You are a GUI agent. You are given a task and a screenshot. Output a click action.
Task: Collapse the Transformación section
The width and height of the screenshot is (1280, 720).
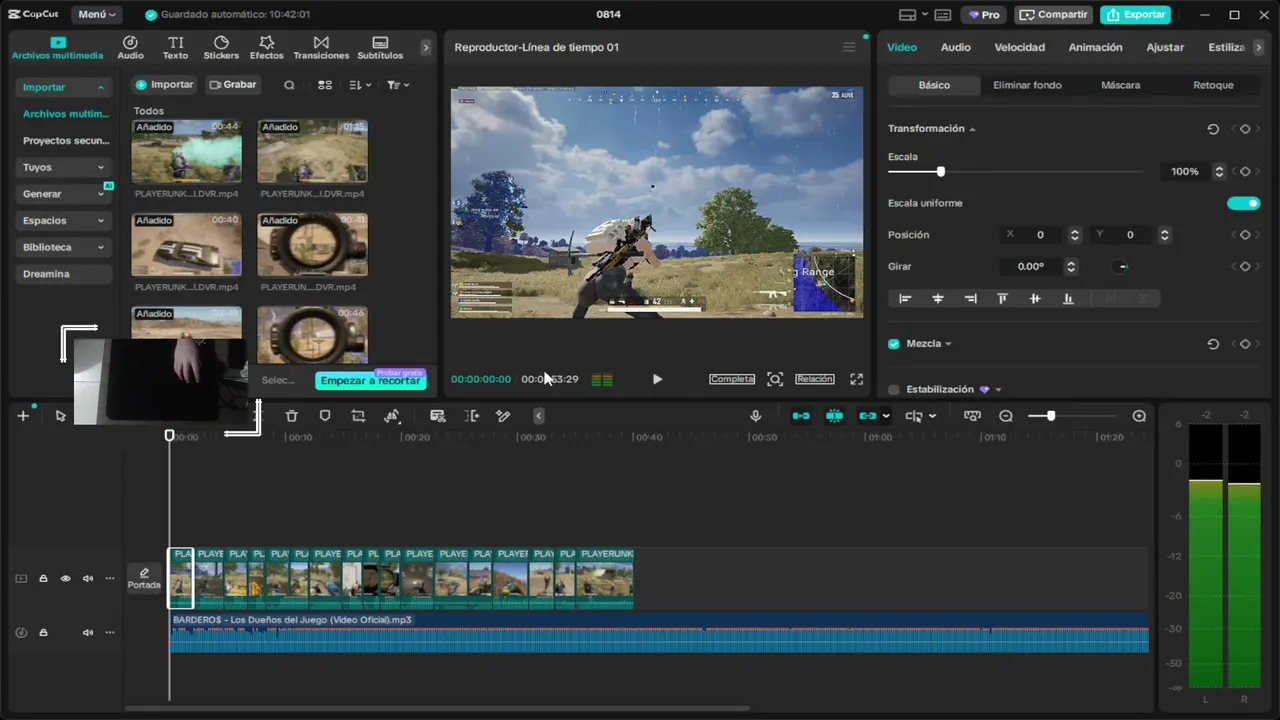[x=972, y=129]
